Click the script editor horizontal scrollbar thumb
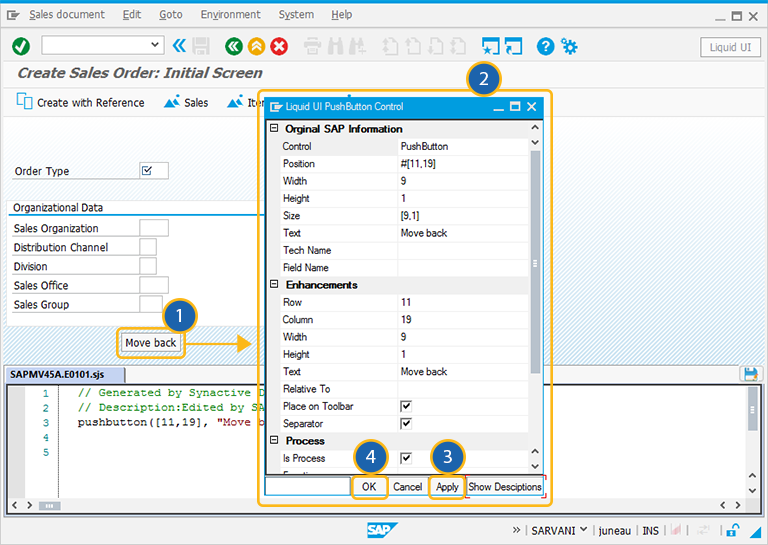768x545 pixels. pyautogui.click(x=49, y=506)
